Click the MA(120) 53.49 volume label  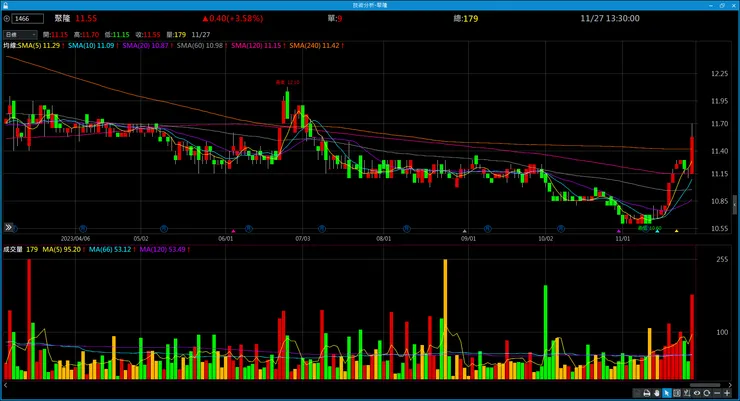coord(163,250)
